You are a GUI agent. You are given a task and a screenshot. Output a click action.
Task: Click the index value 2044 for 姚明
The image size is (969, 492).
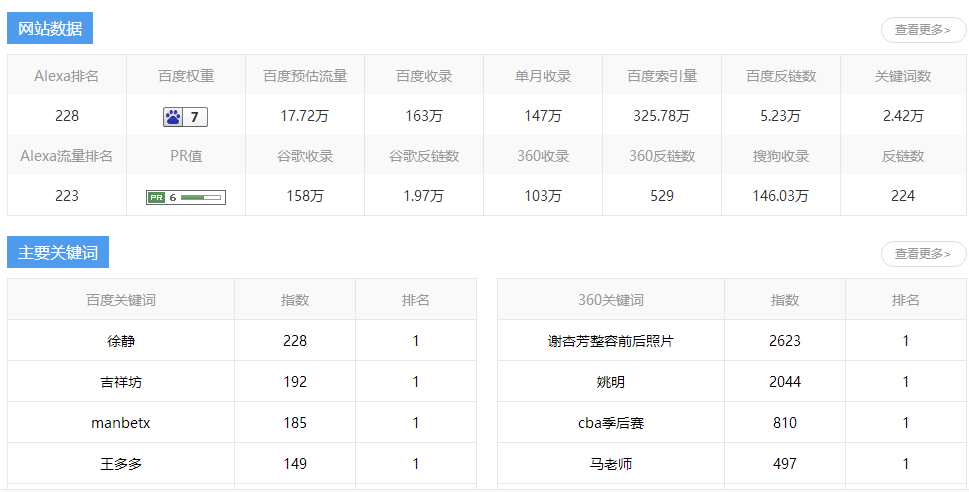tap(785, 382)
